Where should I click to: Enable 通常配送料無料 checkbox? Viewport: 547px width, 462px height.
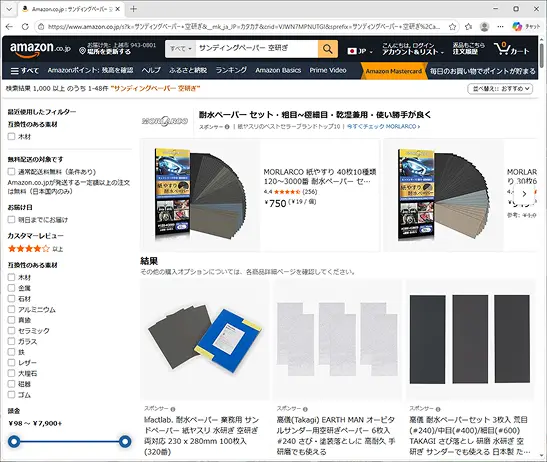click(x=12, y=171)
